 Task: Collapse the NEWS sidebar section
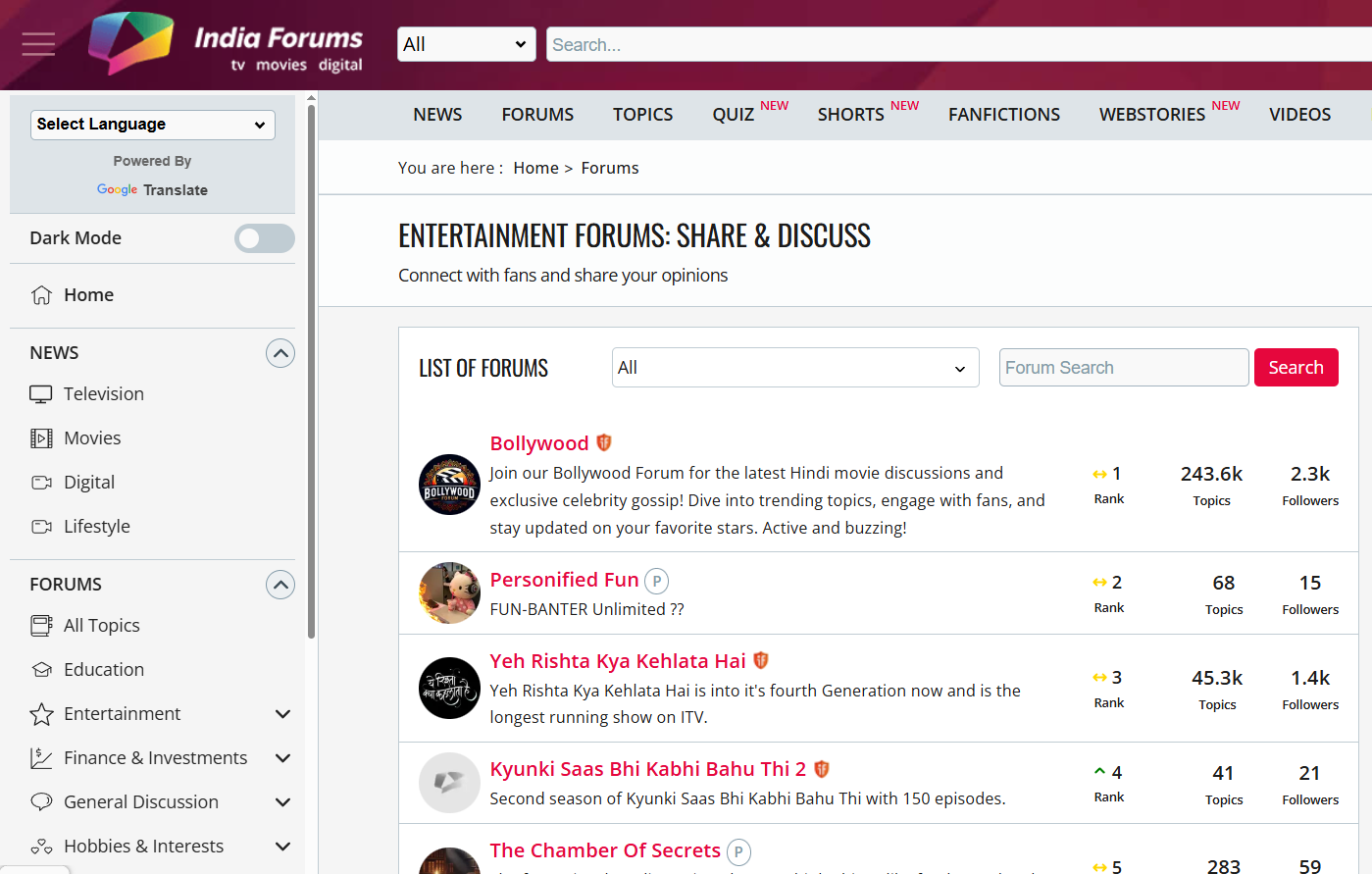(280, 353)
